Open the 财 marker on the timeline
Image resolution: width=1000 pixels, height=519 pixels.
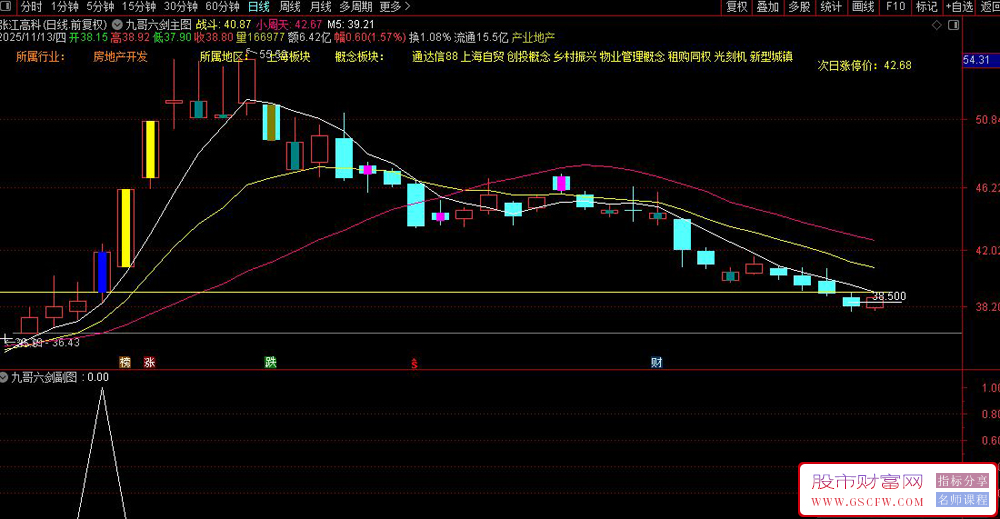pyautogui.click(x=656, y=362)
